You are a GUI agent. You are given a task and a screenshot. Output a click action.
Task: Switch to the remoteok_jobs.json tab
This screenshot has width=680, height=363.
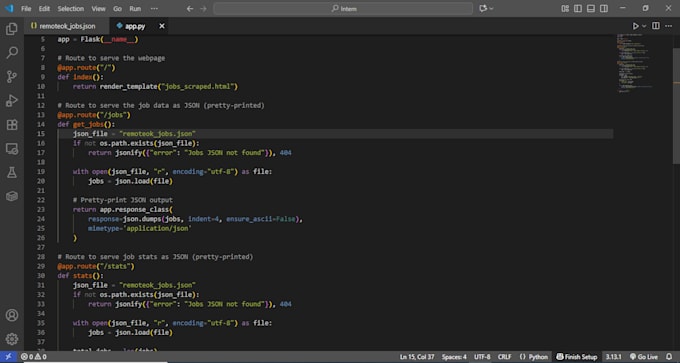67,26
